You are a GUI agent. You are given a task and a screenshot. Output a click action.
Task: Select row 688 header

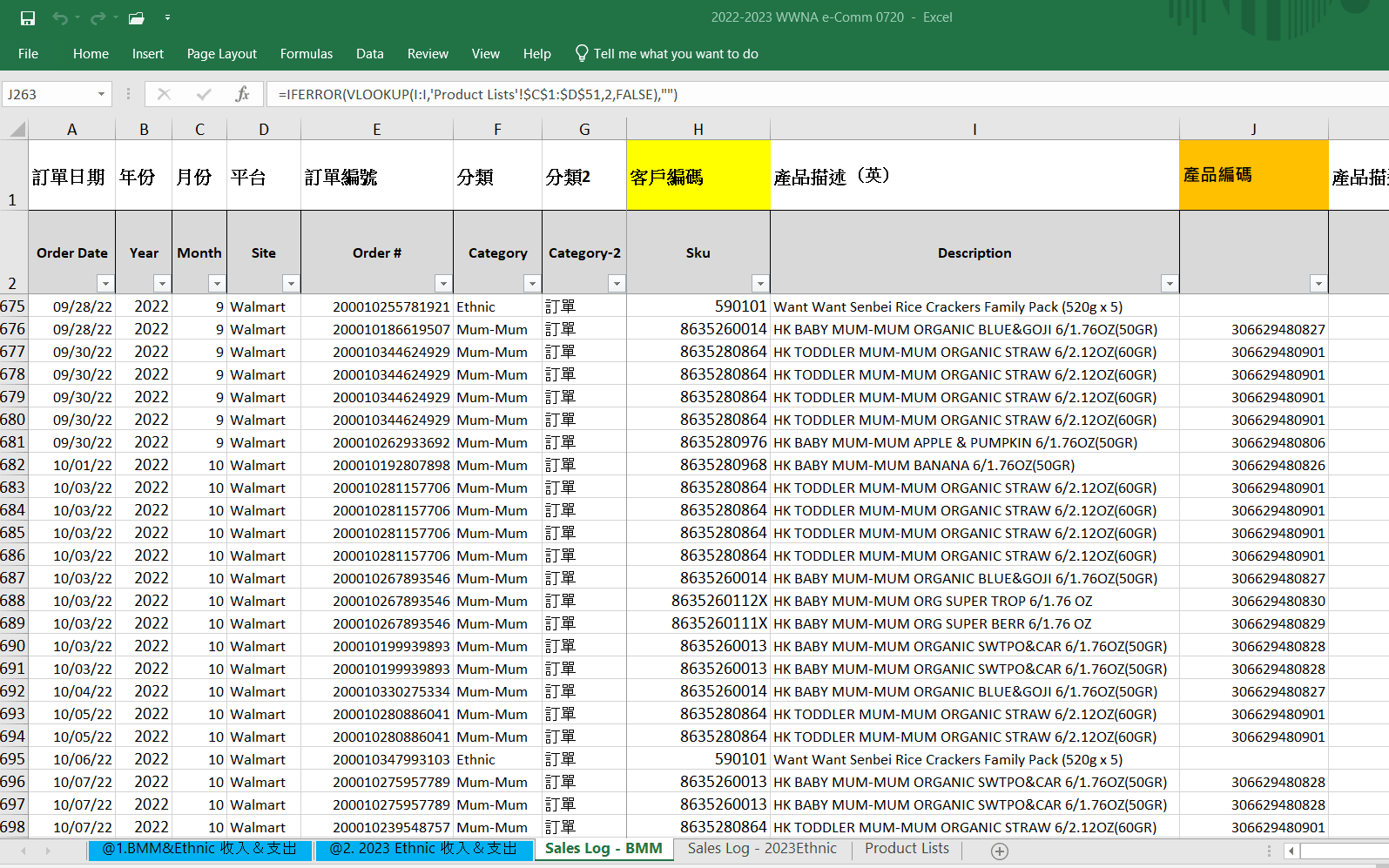[13, 601]
